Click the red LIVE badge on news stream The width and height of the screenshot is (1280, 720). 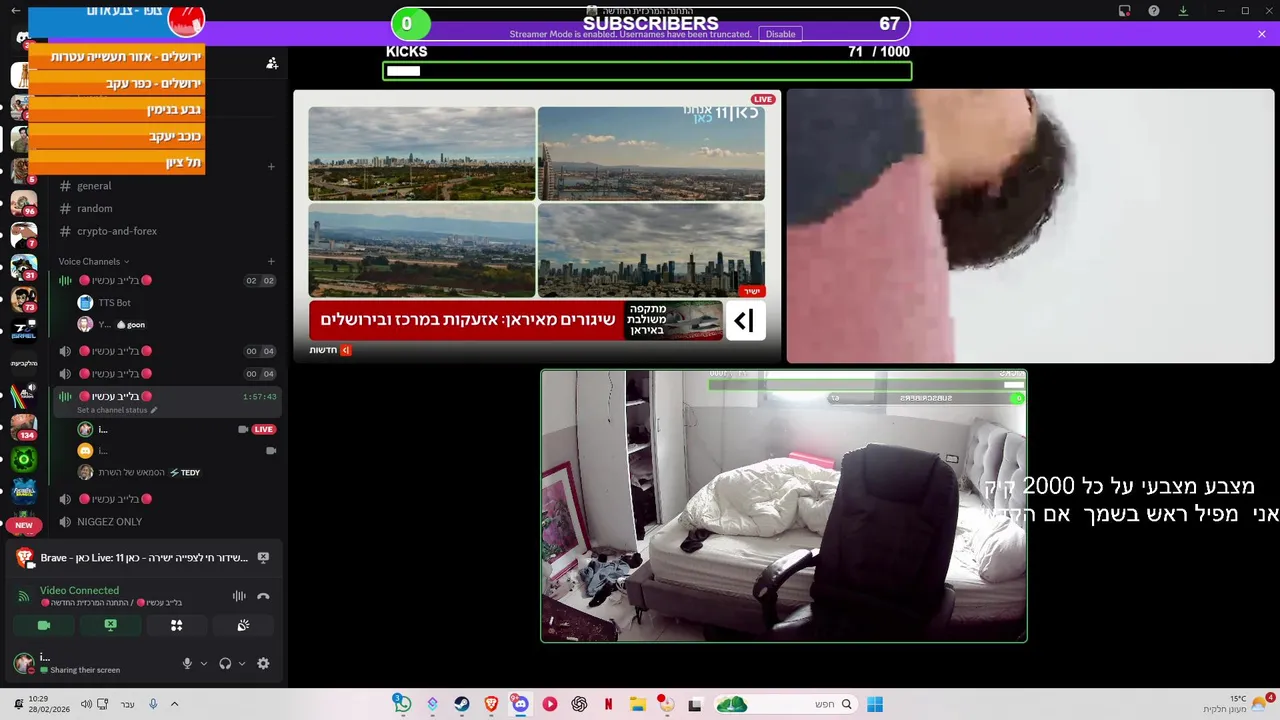point(763,100)
